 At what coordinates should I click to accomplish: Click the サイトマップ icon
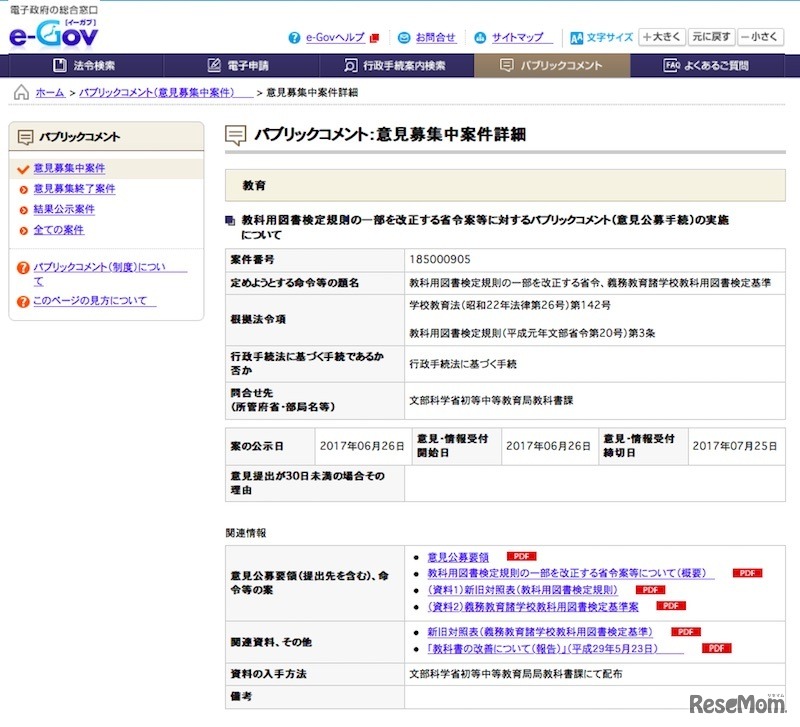click(480, 38)
